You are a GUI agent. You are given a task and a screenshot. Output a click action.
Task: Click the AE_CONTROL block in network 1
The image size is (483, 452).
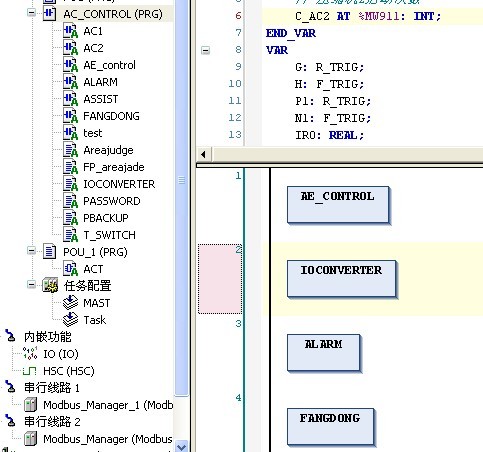click(x=338, y=204)
